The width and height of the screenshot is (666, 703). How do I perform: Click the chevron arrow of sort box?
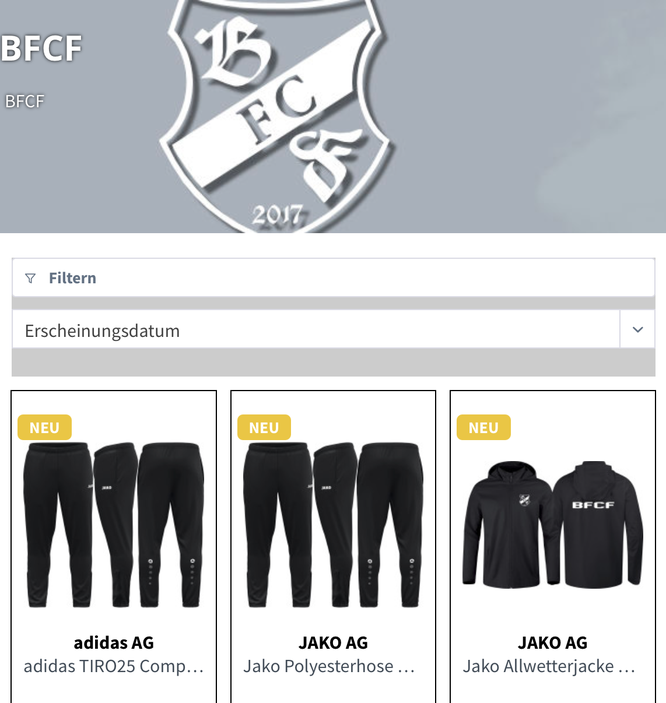coord(637,330)
